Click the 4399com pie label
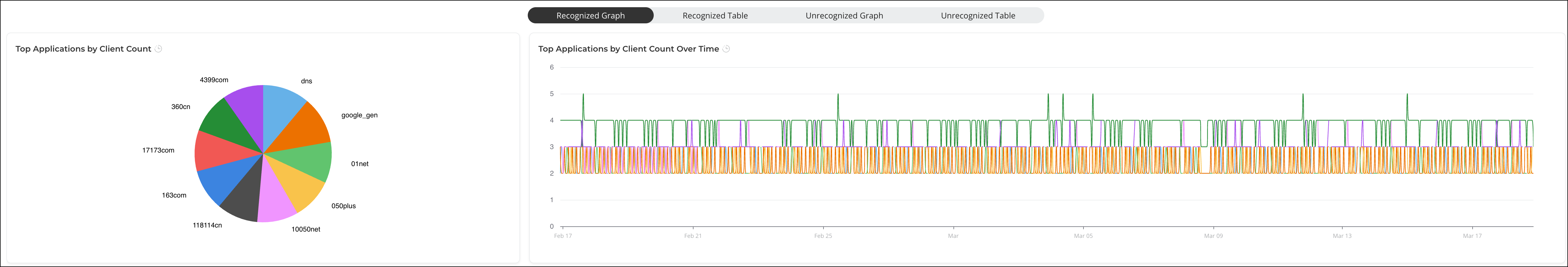Image resolution: width=1568 pixels, height=267 pixels. pos(214,80)
